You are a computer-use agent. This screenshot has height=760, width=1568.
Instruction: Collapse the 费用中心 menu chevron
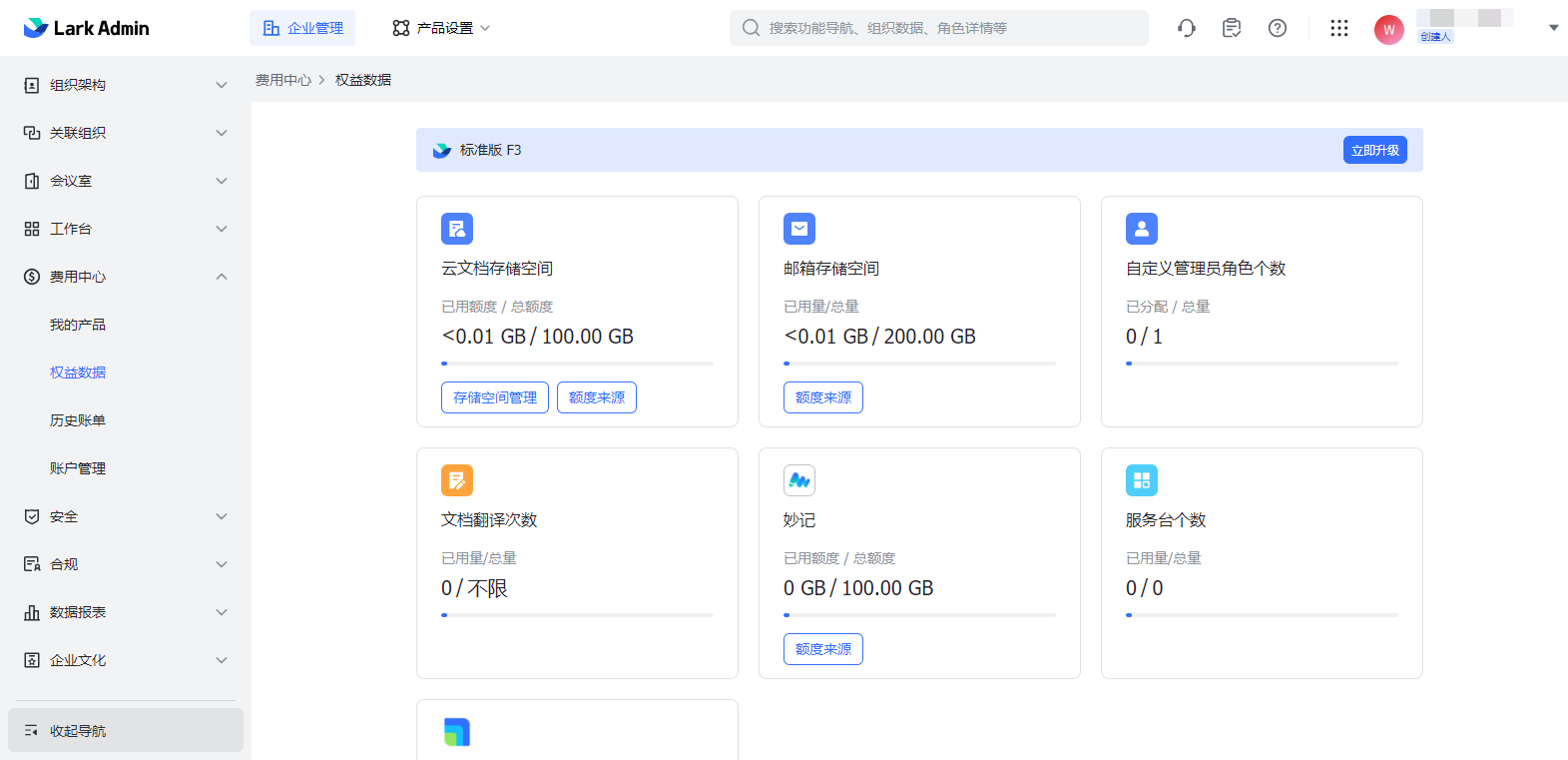222,277
